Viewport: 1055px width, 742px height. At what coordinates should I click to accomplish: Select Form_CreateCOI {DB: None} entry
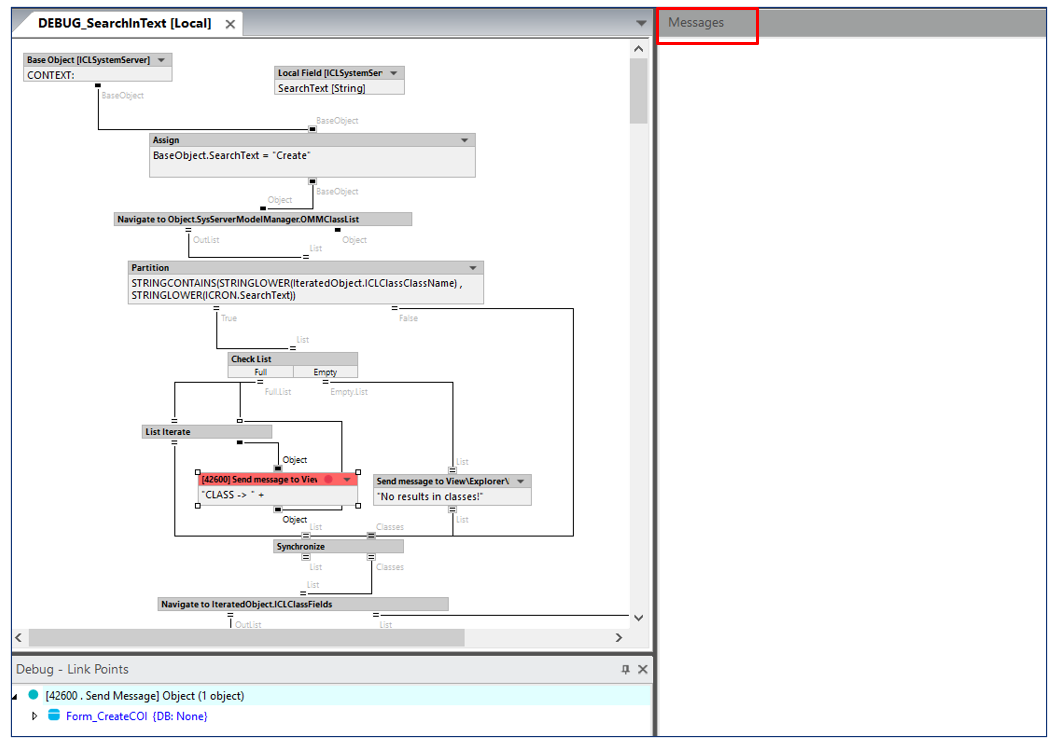pos(137,716)
